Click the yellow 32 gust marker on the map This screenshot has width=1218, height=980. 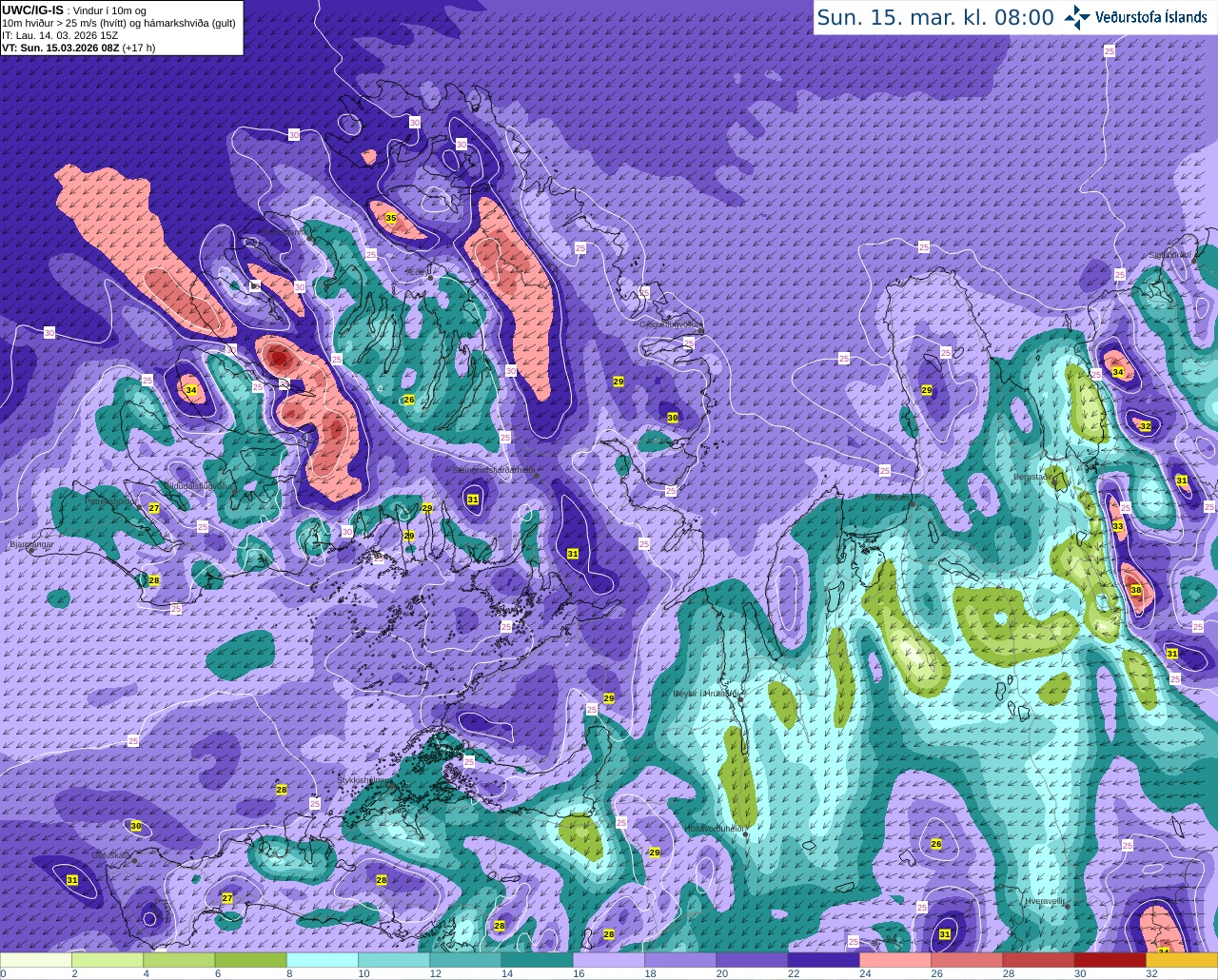(x=1146, y=426)
